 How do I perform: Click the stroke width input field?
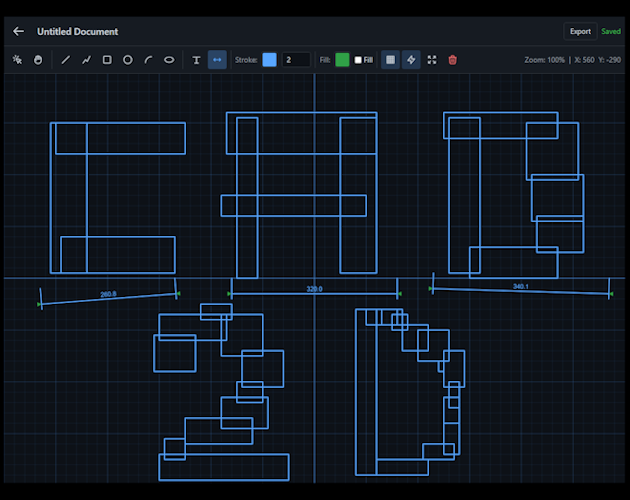295,60
